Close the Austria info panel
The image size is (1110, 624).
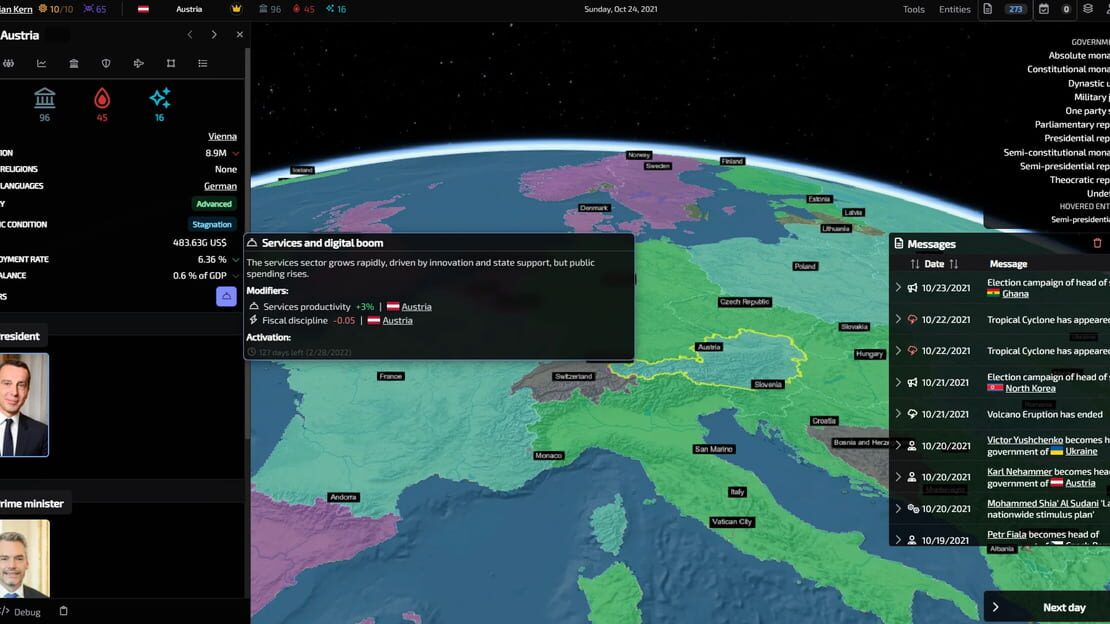click(x=240, y=35)
